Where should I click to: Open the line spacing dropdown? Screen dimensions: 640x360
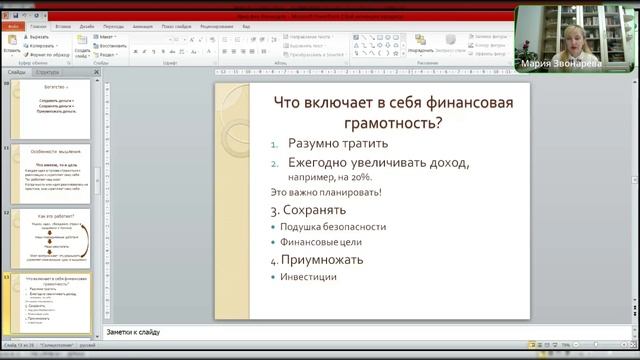point(274,40)
